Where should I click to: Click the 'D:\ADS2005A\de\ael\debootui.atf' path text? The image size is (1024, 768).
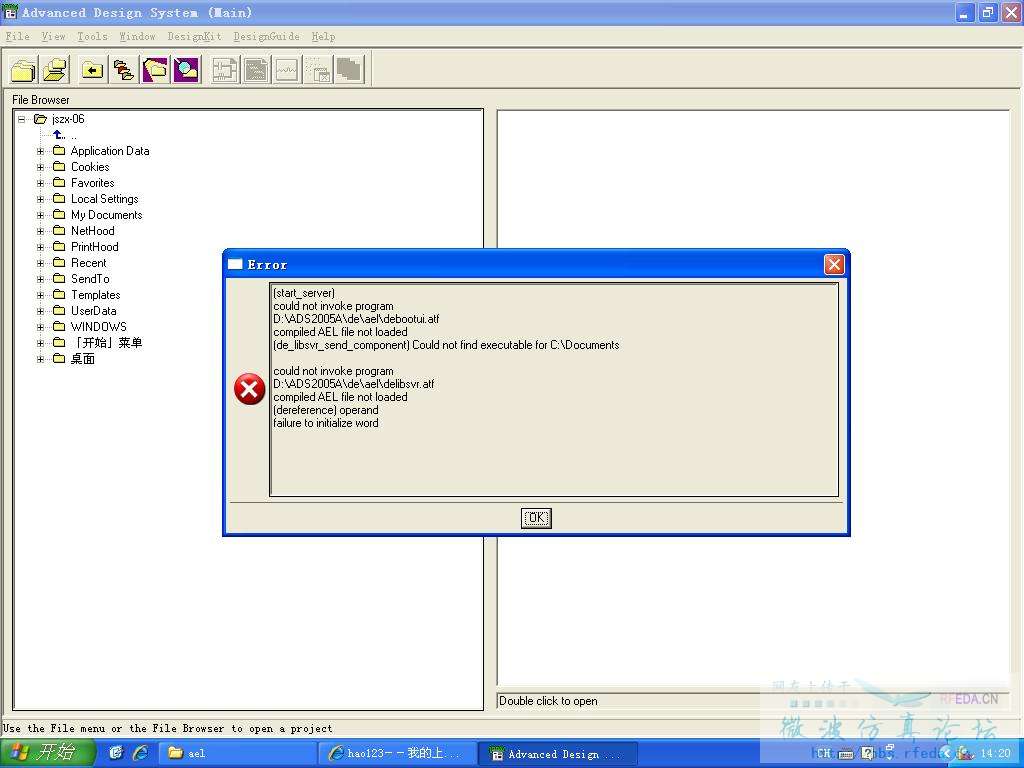[356, 319]
